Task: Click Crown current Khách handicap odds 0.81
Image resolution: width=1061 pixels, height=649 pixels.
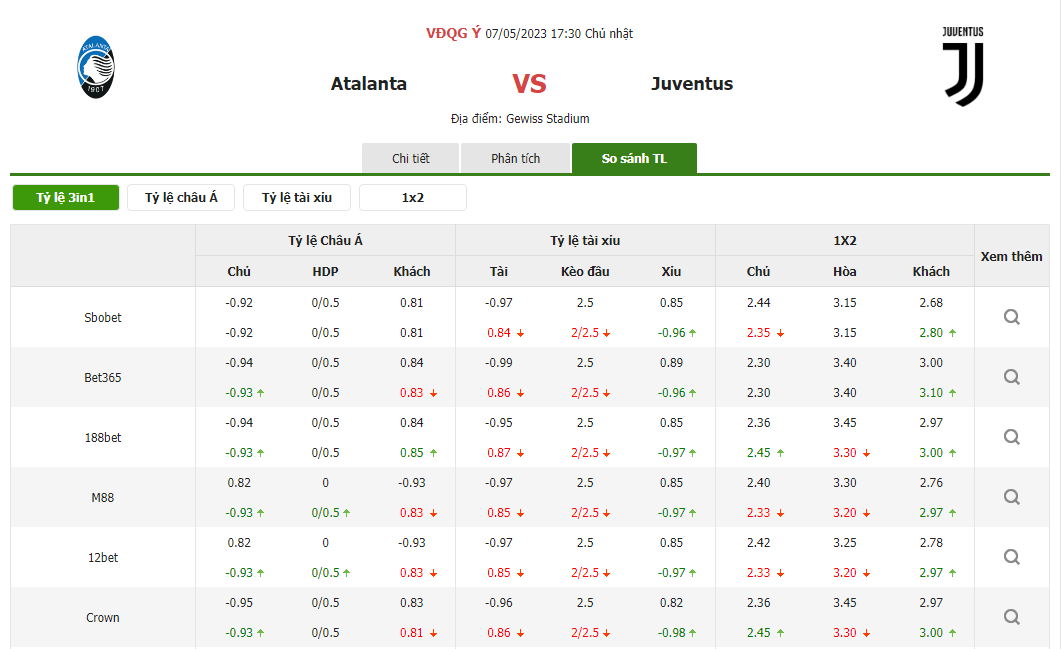Action: coord(411,633)
